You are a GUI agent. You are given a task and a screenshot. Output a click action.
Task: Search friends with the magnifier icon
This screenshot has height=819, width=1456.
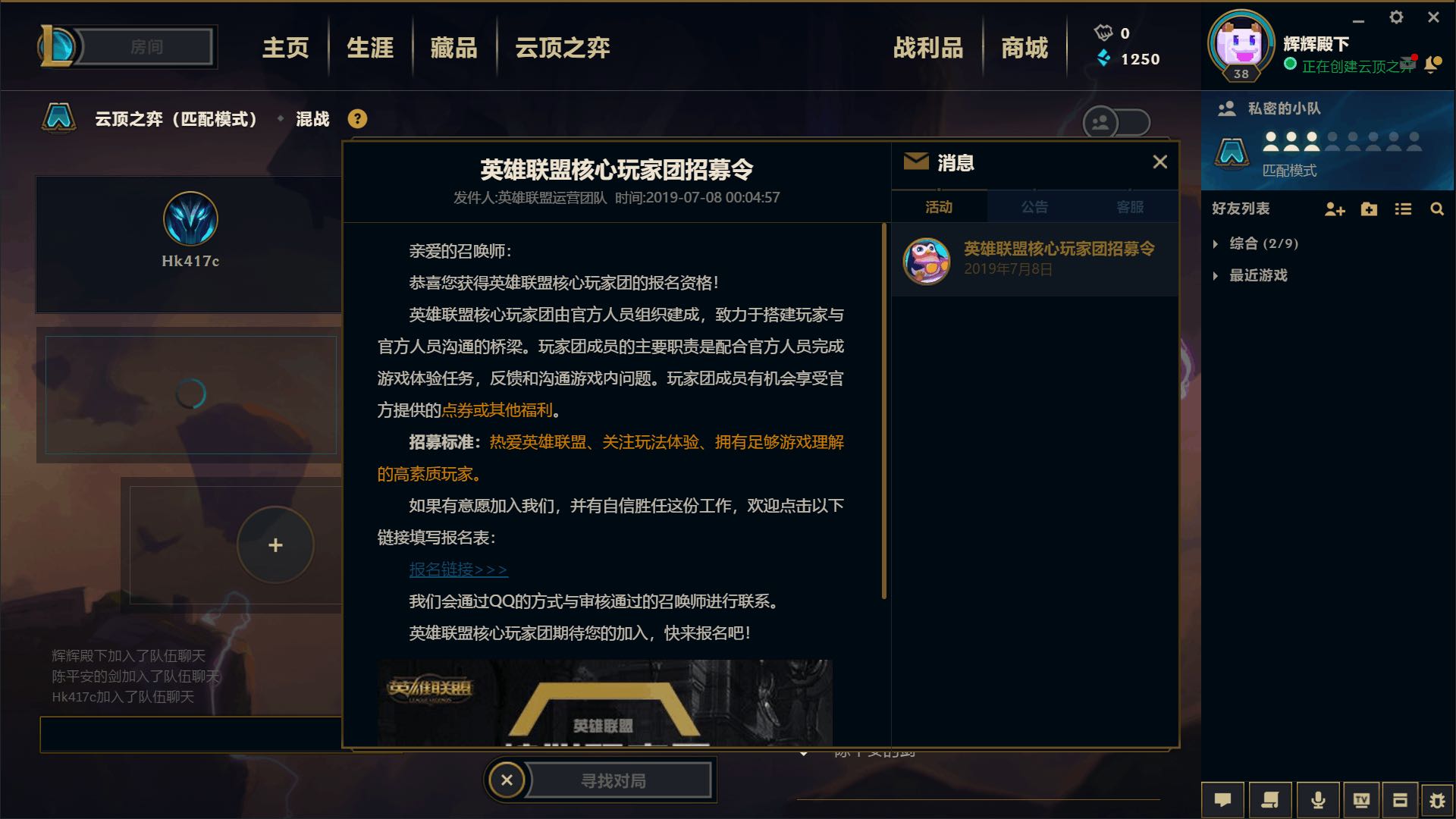pos(1437,209)
